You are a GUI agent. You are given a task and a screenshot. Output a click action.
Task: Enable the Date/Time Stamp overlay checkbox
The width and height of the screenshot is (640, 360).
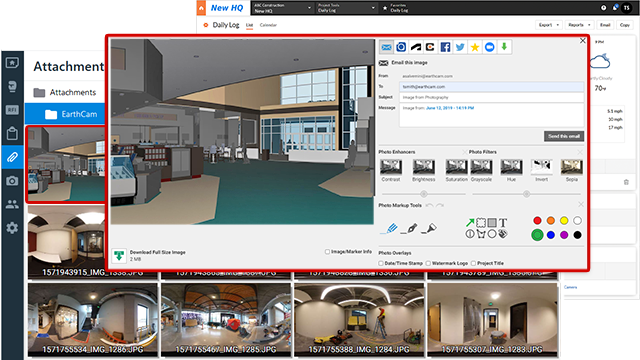(381, 263)
